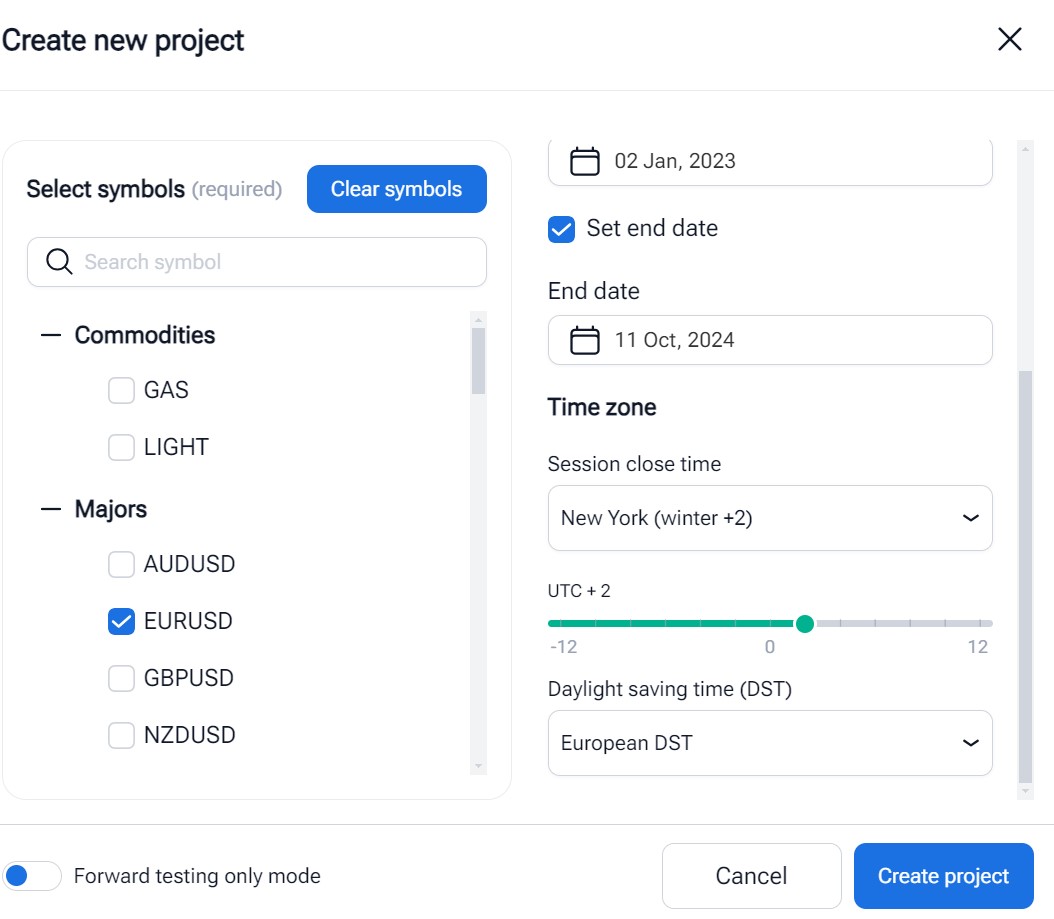Select the GBPUSD checkbox
Image resolution: width=1054 pixels, height=919 pixels.
pos(121,679)
